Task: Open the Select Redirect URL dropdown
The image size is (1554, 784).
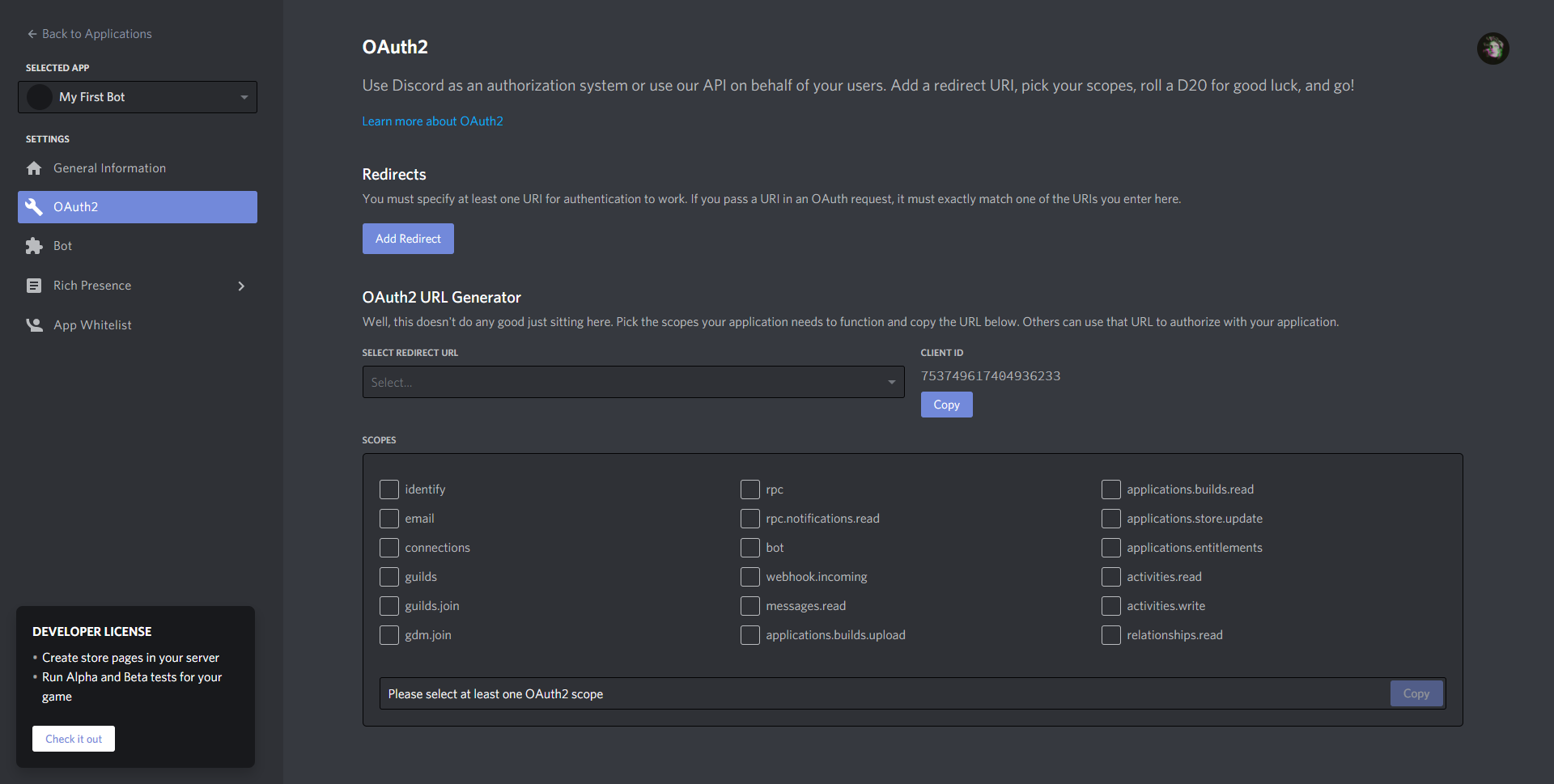Action: pyautogui.click(x=633, y=382)
